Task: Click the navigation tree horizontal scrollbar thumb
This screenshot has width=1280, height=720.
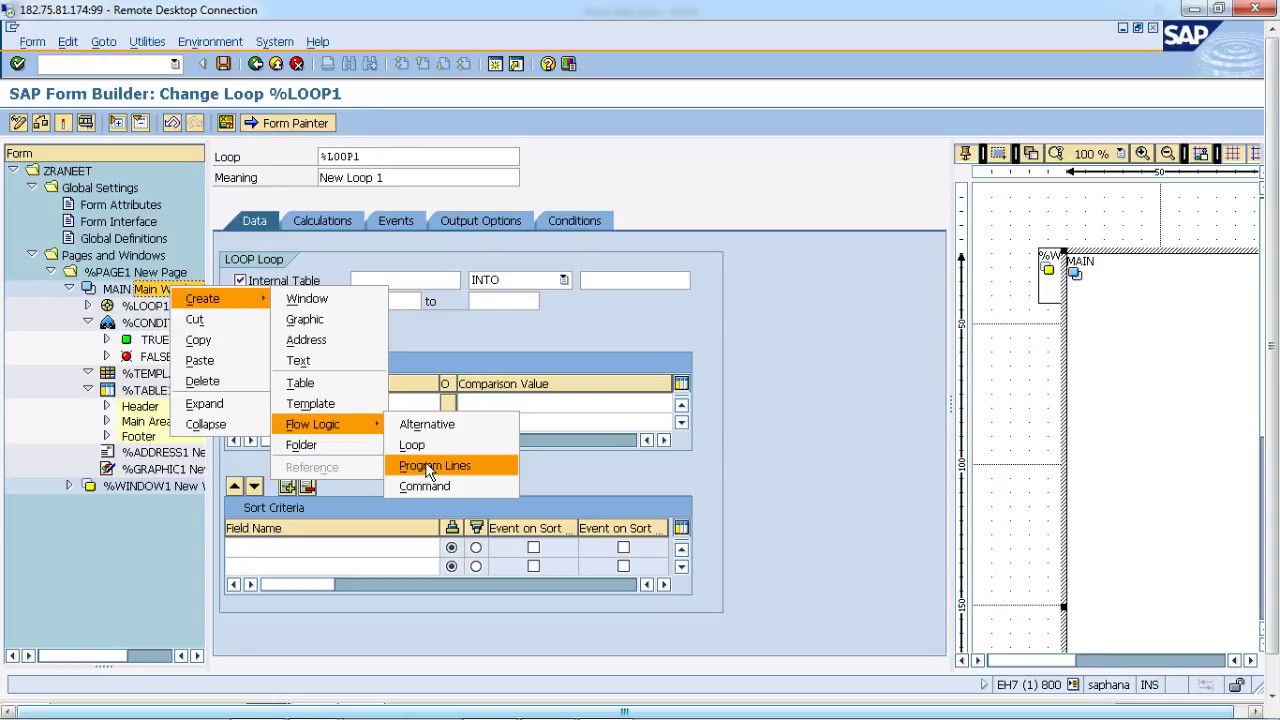Action: 83,656
